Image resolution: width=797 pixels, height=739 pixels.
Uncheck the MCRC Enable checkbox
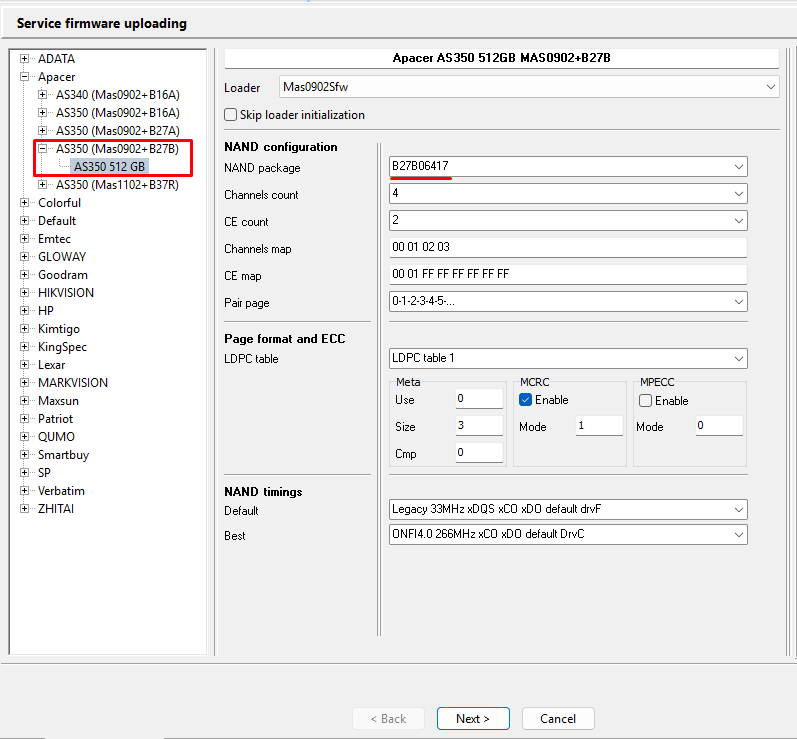point(526,400)
